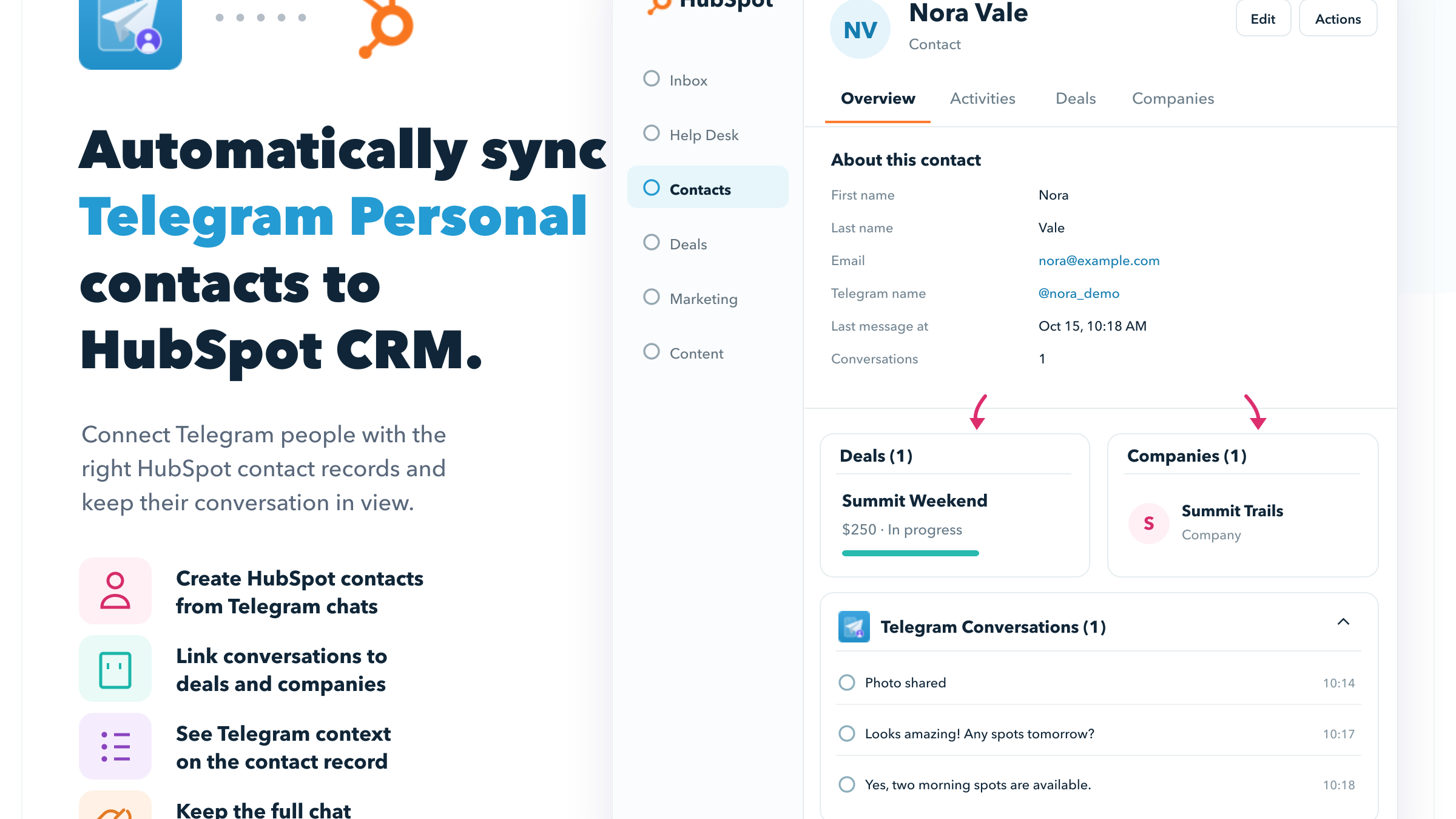Click the 10:18 message timestamp
The width and height of the screenshot is (1456, 819).
click(x=1338, y=785)
